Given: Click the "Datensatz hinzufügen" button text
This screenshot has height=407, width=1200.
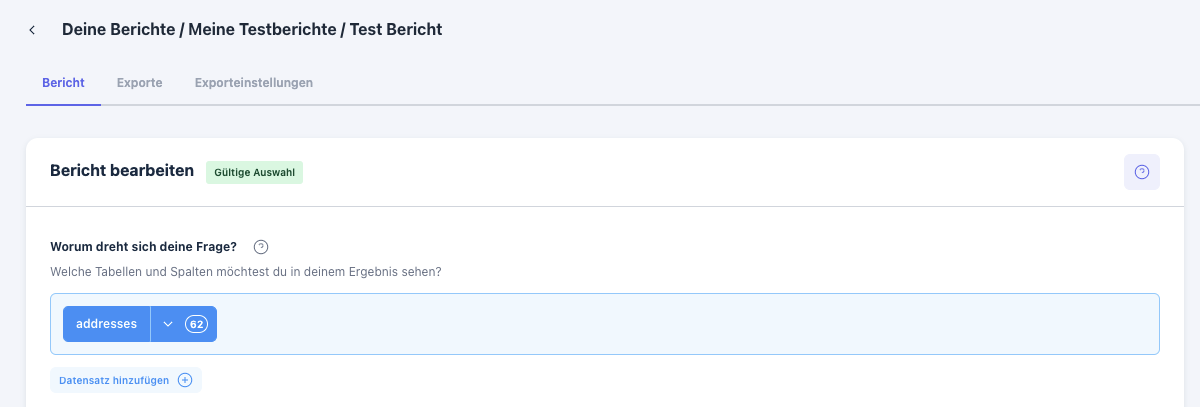Looking at the screenshot, I should click(115, 380).
